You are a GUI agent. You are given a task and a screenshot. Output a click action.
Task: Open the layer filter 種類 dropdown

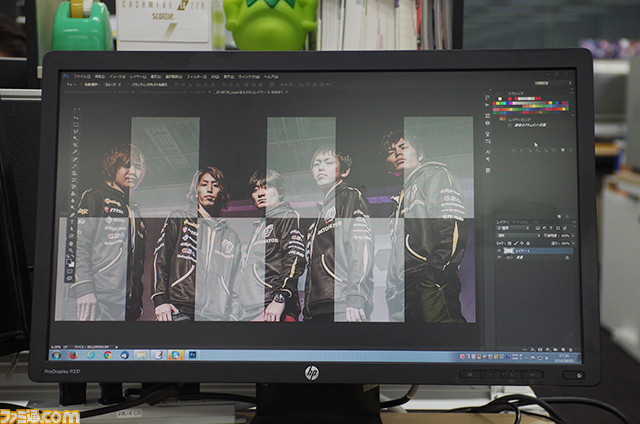[513, 228]
